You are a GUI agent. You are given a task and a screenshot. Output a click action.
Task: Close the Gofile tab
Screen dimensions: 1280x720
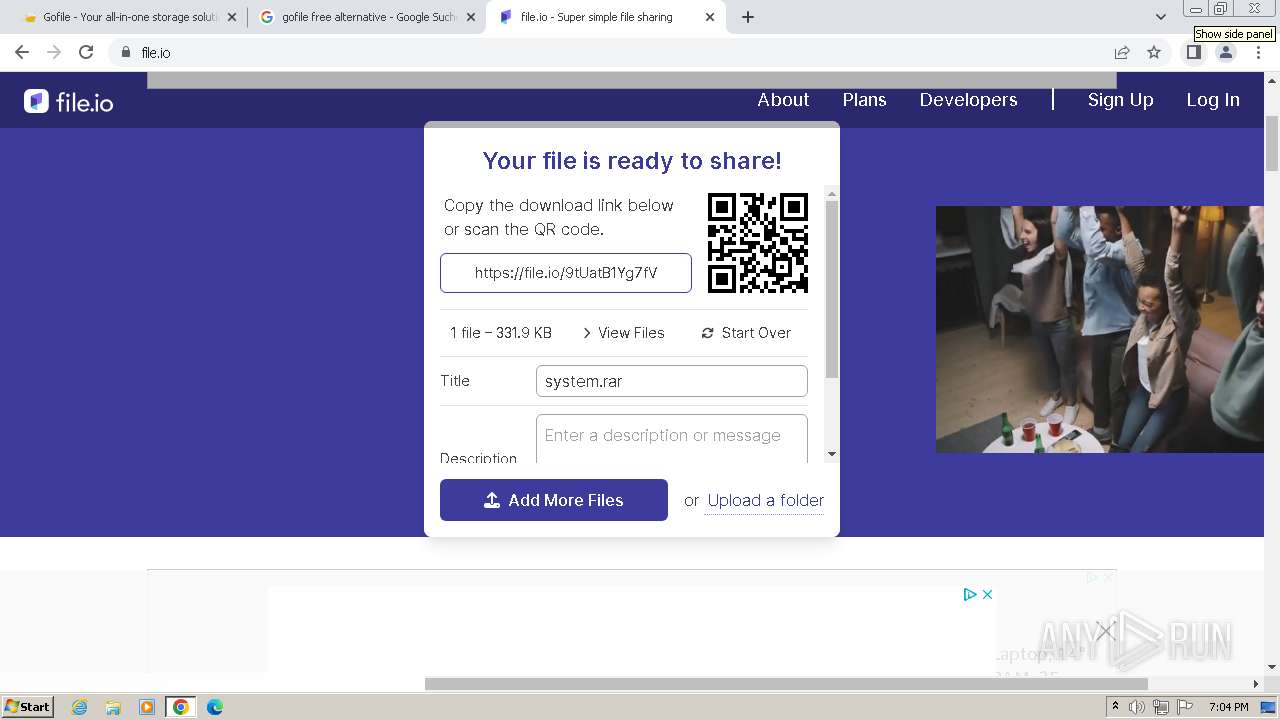click(231, 17)
